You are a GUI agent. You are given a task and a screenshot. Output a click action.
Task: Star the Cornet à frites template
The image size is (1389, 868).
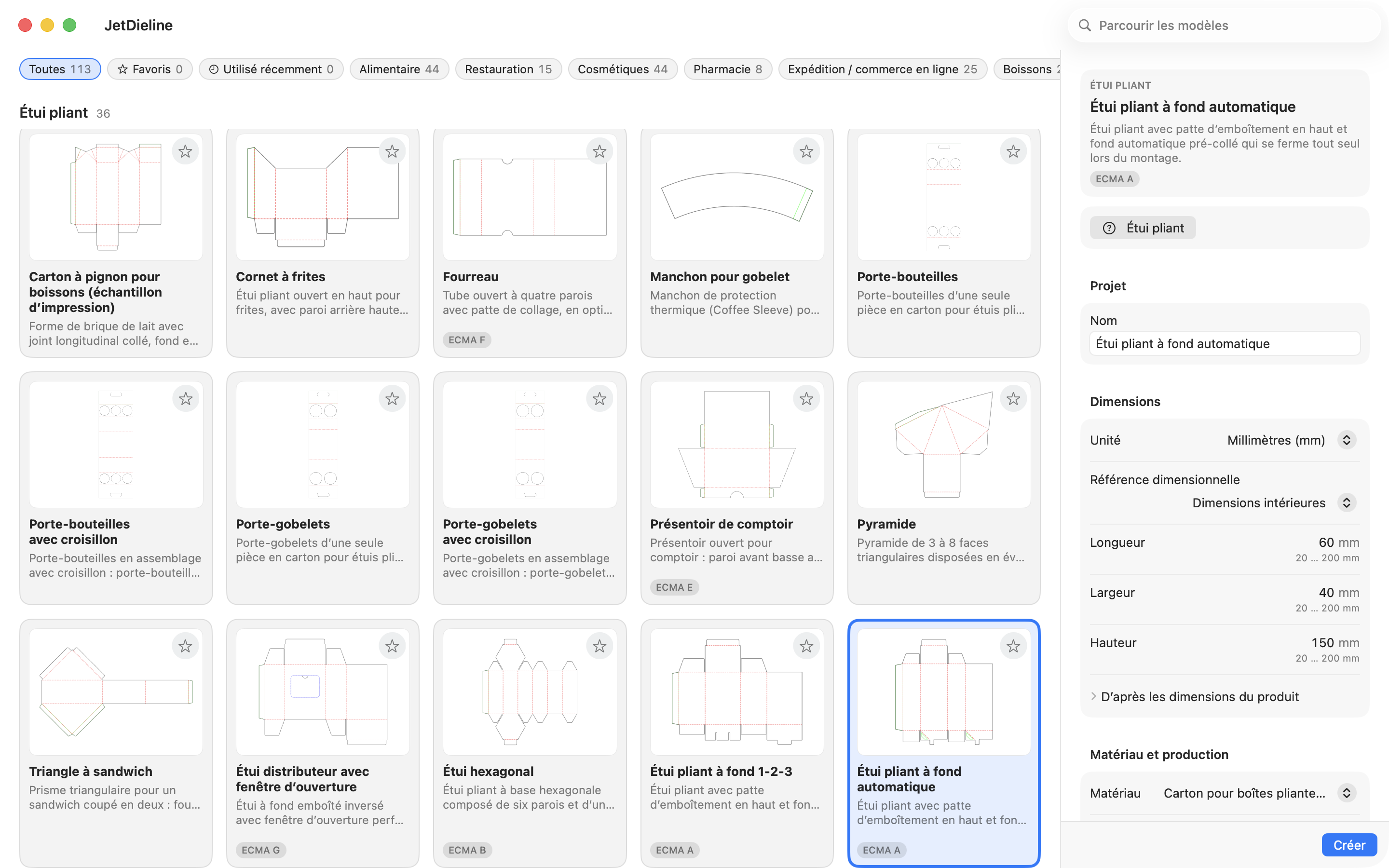pyautogui.click(x=392, y=151)
